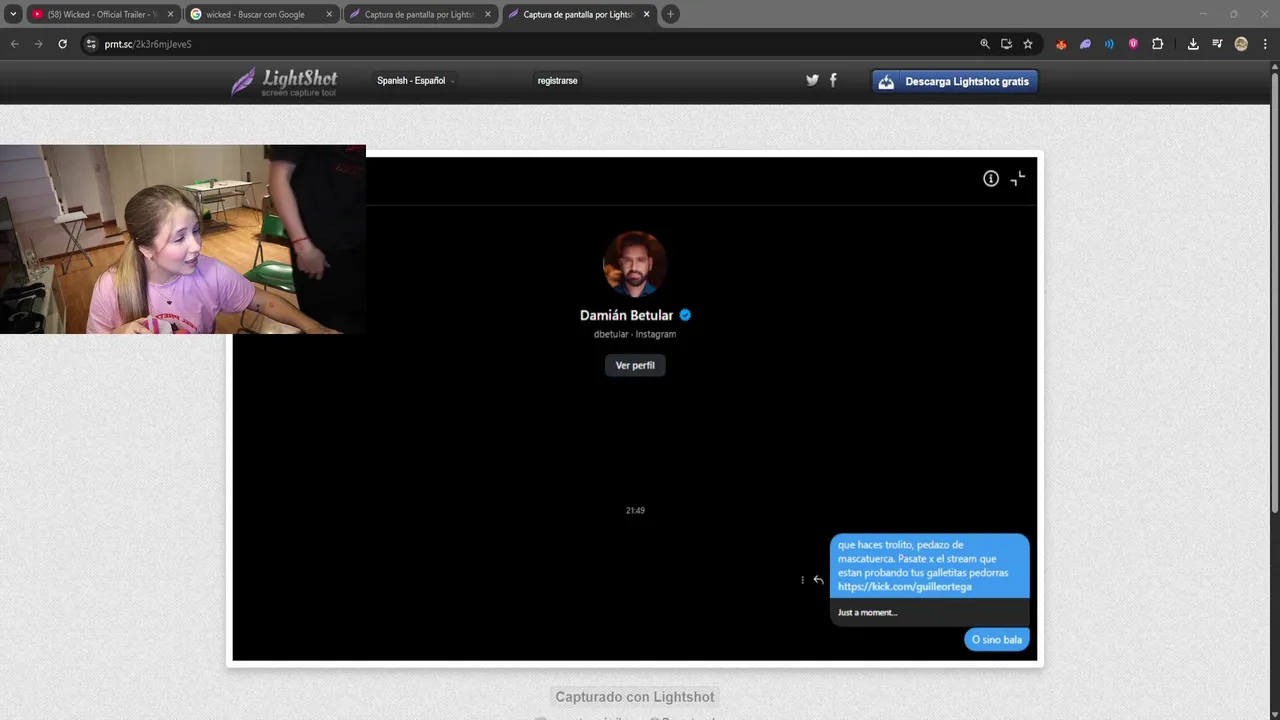Reload the current page
Screen dimensions: 1280x720
62,44
